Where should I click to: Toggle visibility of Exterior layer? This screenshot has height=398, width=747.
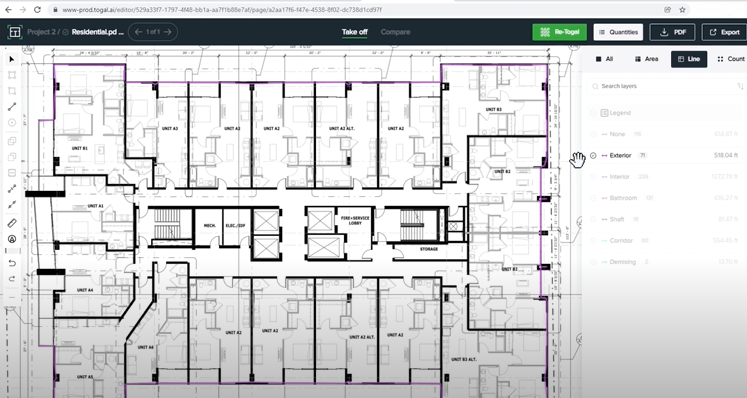(593, 155)
